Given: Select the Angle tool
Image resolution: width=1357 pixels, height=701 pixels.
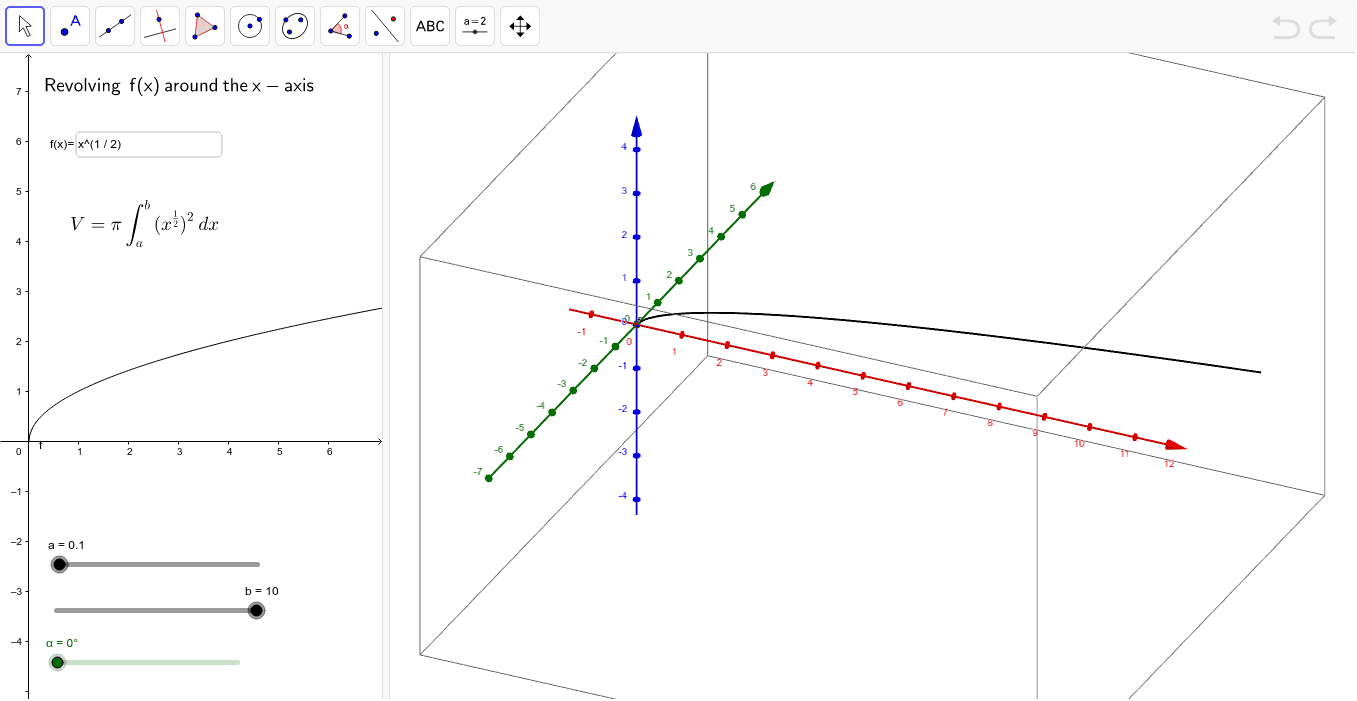Looking at the screenshot, I should tap(340, 26).
